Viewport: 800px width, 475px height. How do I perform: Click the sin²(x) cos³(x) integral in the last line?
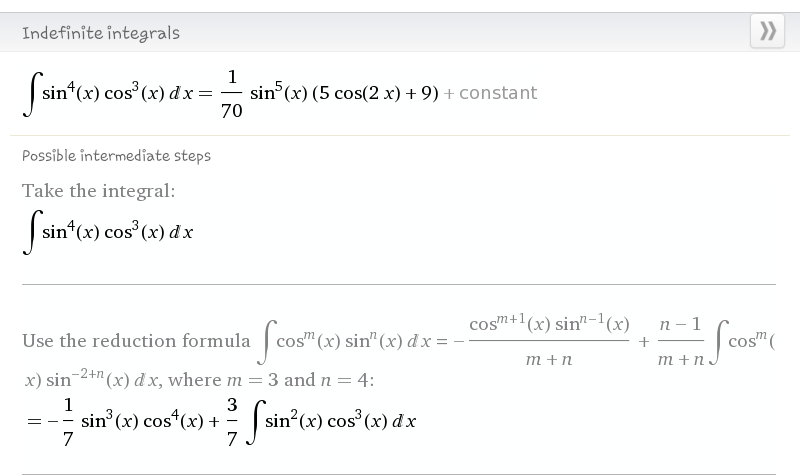331,421
